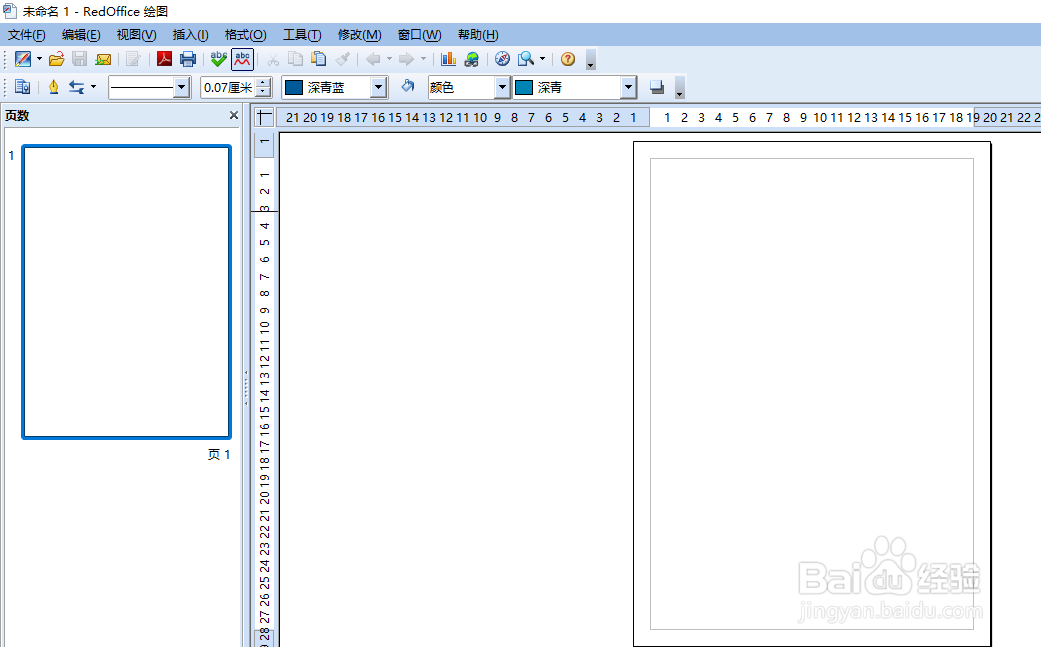Open the Undo history dropdown arrow
The height and width of the screenshot is (647, 1041).
[389, 59]
